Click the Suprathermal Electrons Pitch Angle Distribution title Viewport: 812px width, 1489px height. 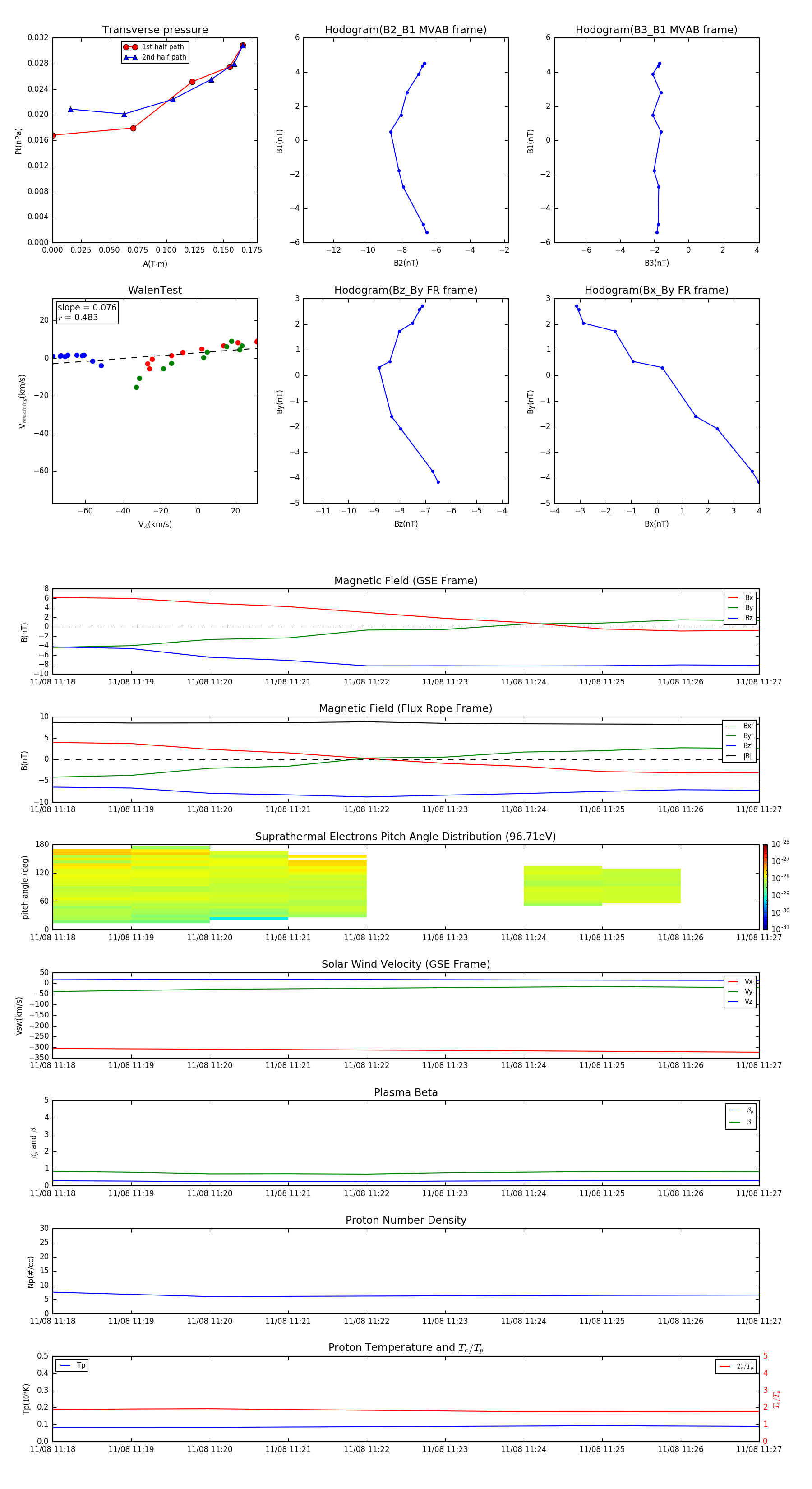pyautogui.click(x=406, y=837)
